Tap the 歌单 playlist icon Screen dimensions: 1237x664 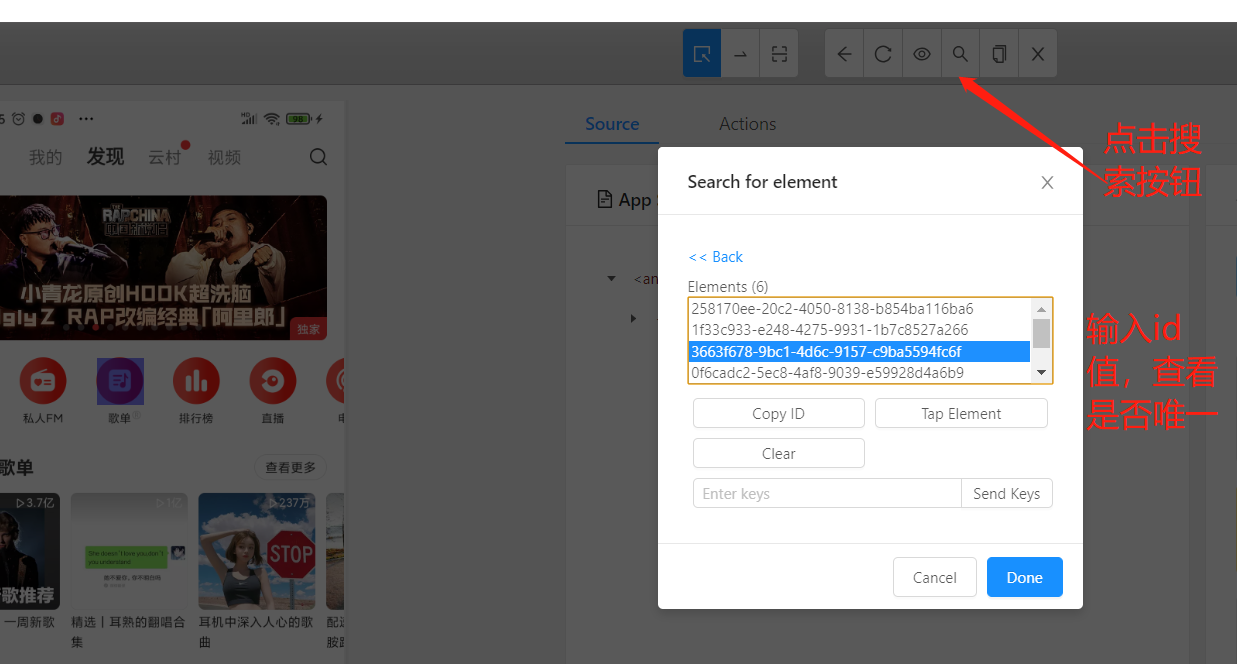tap(120, 381)
